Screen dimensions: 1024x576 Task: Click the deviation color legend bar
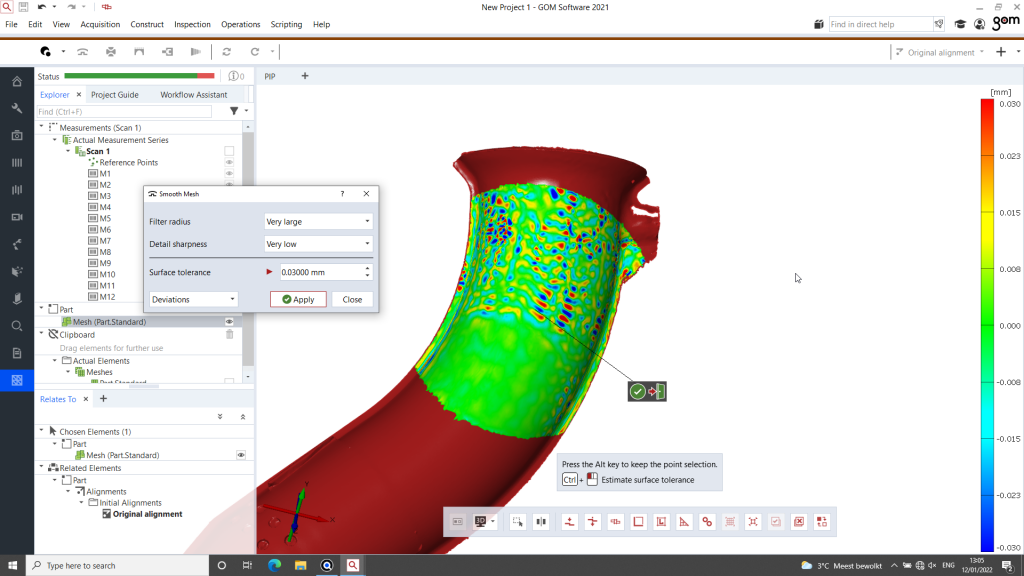point(987,325)
